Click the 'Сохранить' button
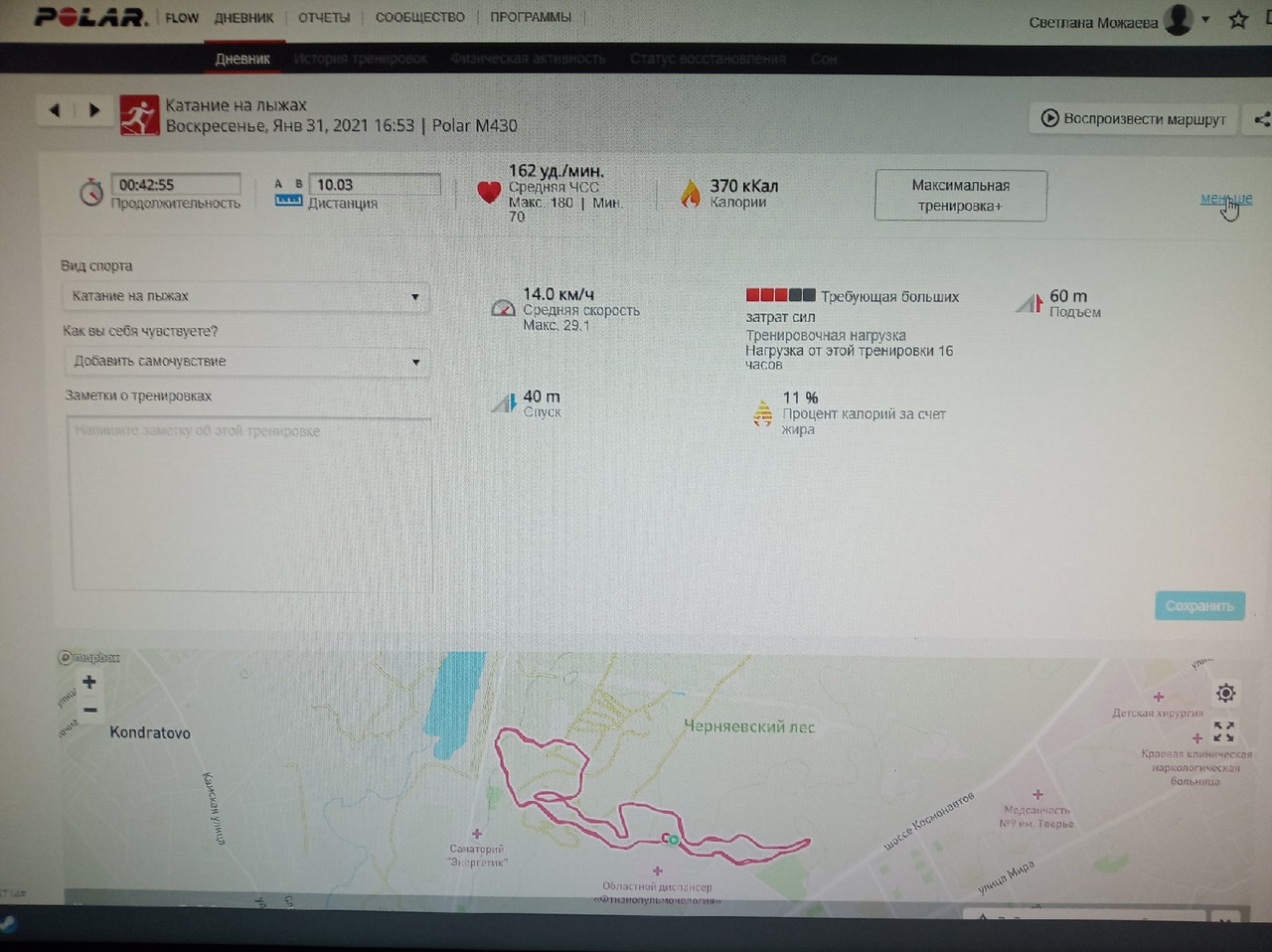Image resolution: width=1272 pixels, height=952 pixels. point(1199,606)
